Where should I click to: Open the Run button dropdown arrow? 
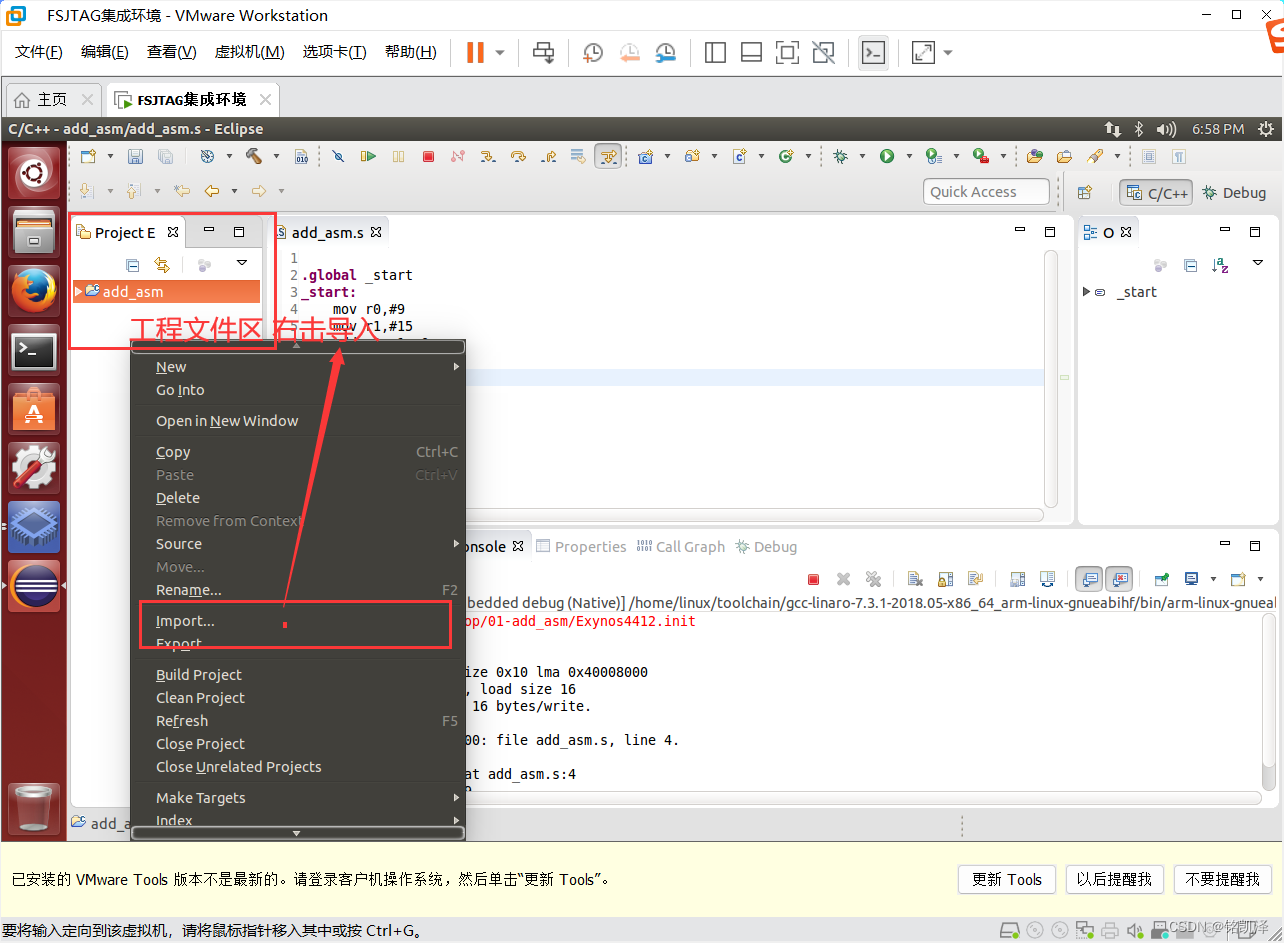coord(907,157)
